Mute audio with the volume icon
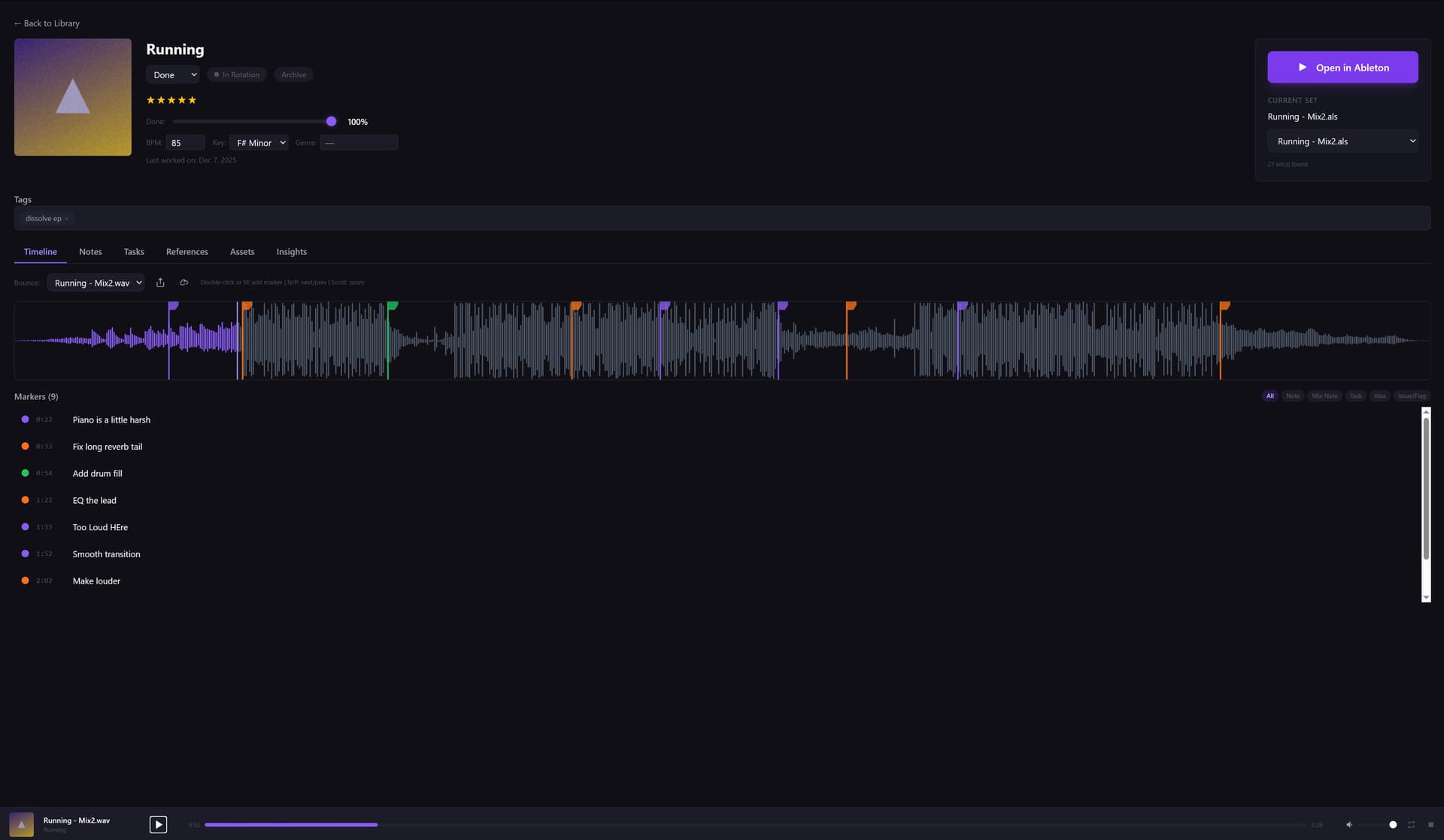Image resolution: width=1444 pixels, height=840 pixels. pos(1349,824)
